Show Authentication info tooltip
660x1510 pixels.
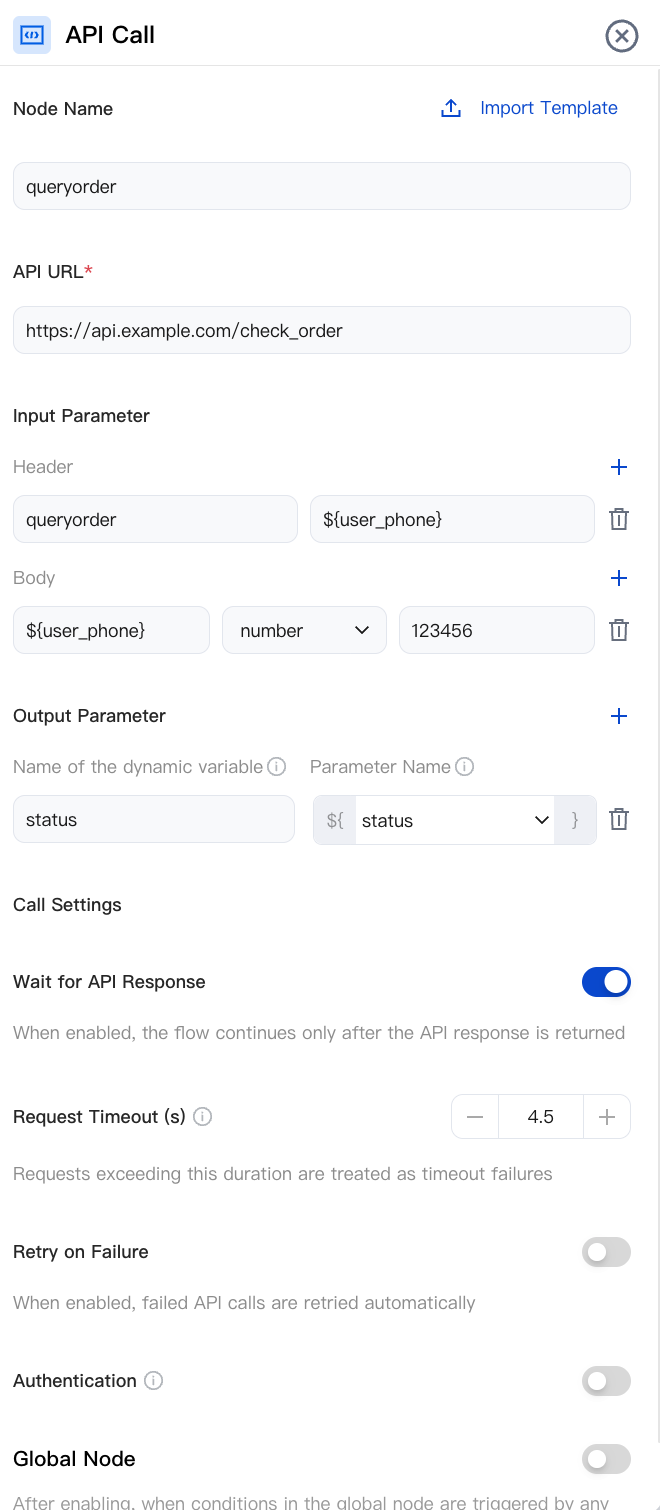153,1381
